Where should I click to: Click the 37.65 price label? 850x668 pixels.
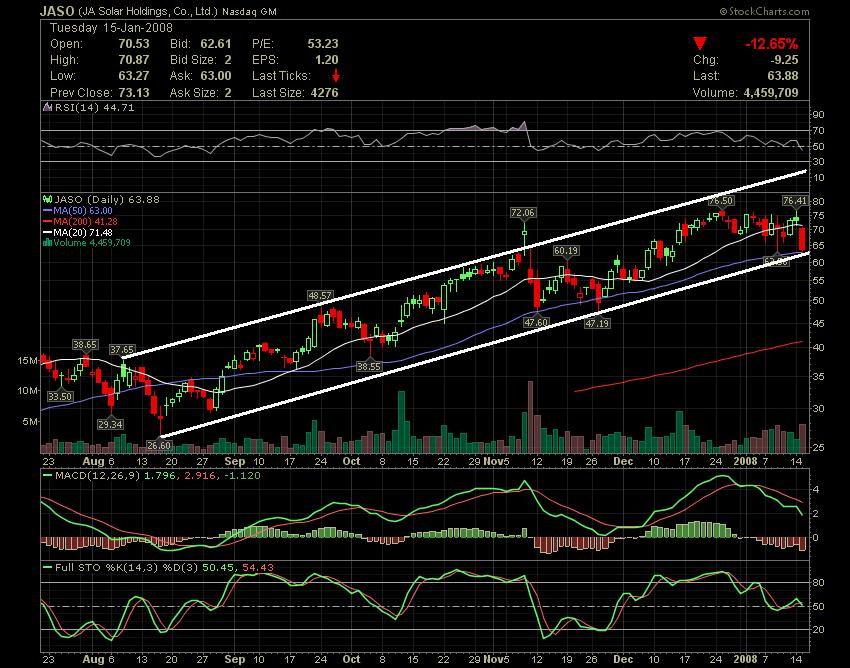click(122, 350)
